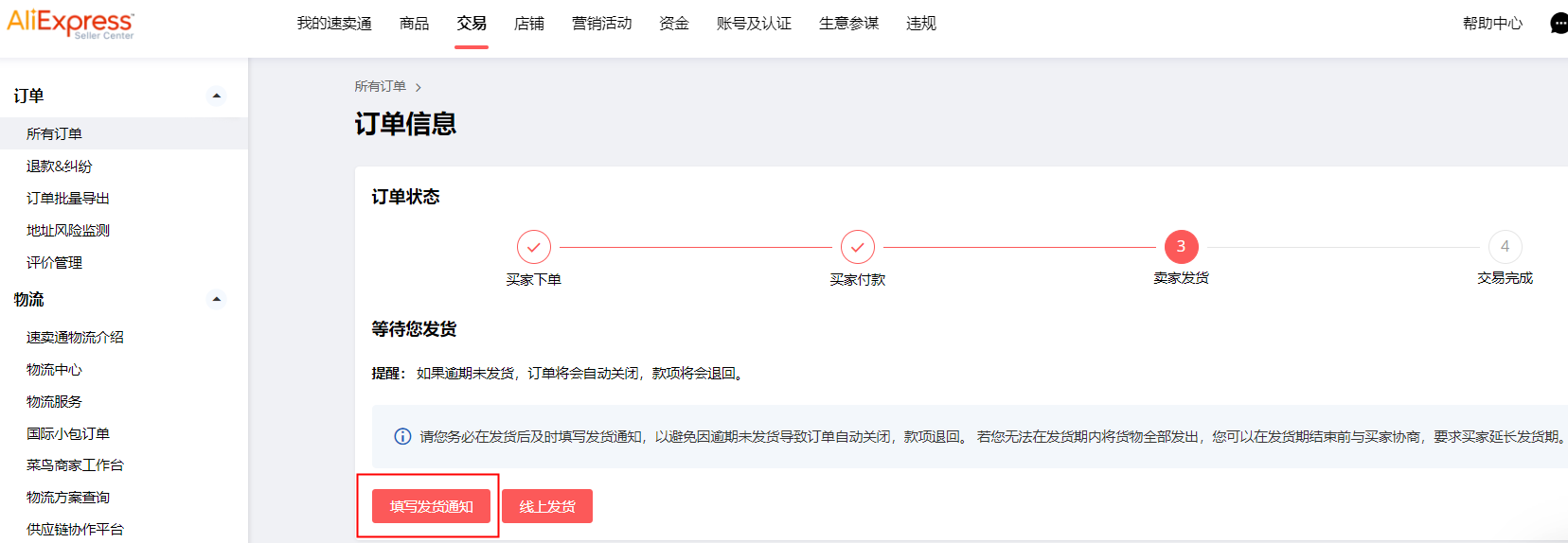
Task: Click step 4 交易完成 circle
Action: pyautogui.click(x=1505, y=246)
